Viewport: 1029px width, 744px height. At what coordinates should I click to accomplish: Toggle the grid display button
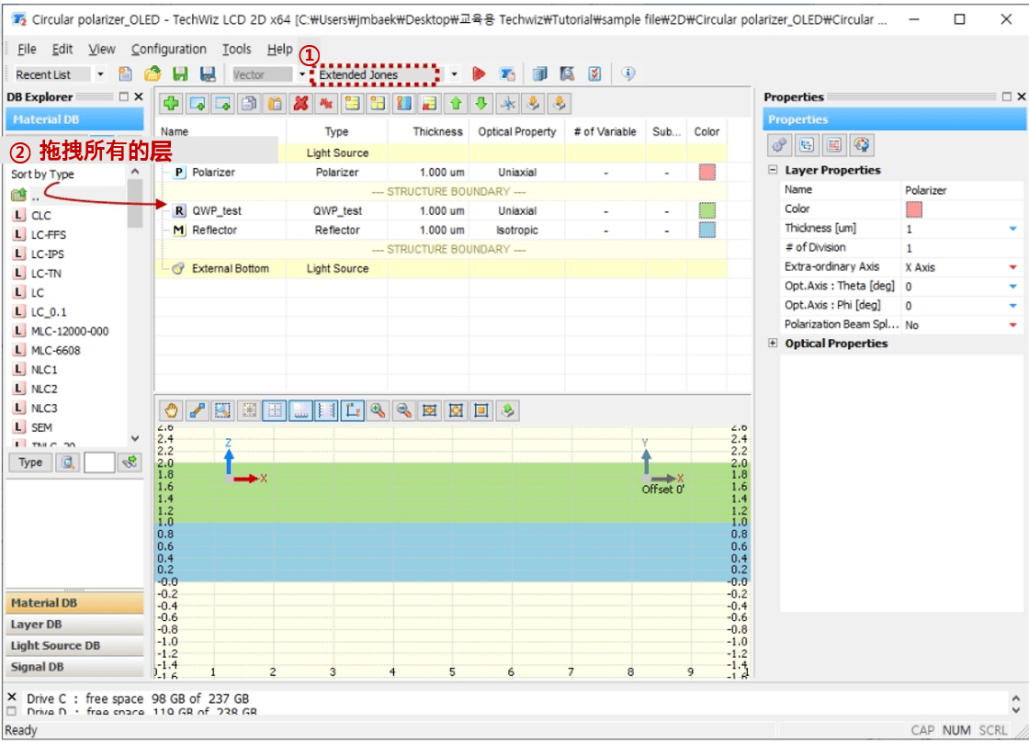(274, 411)
